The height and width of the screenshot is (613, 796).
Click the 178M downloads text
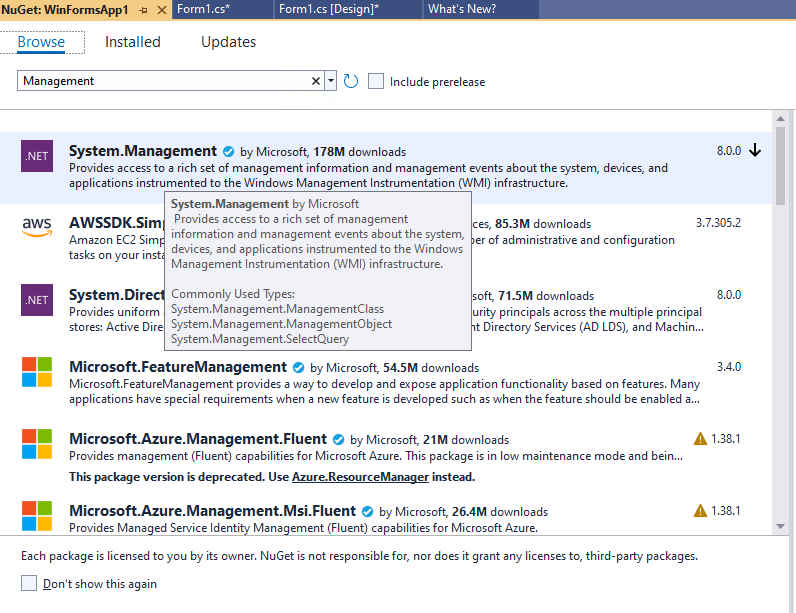[359, 152]
